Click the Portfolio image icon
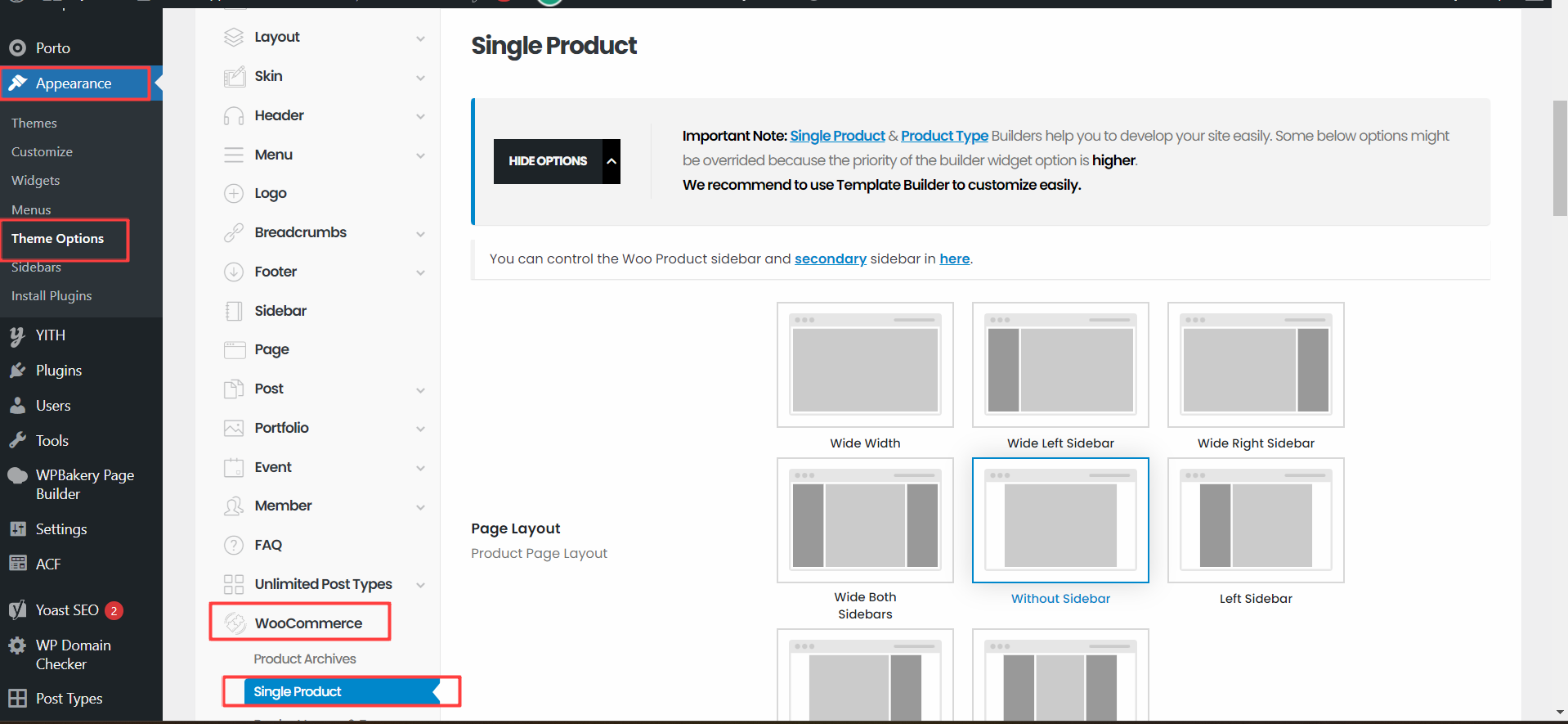 click(x=234, y=428)
